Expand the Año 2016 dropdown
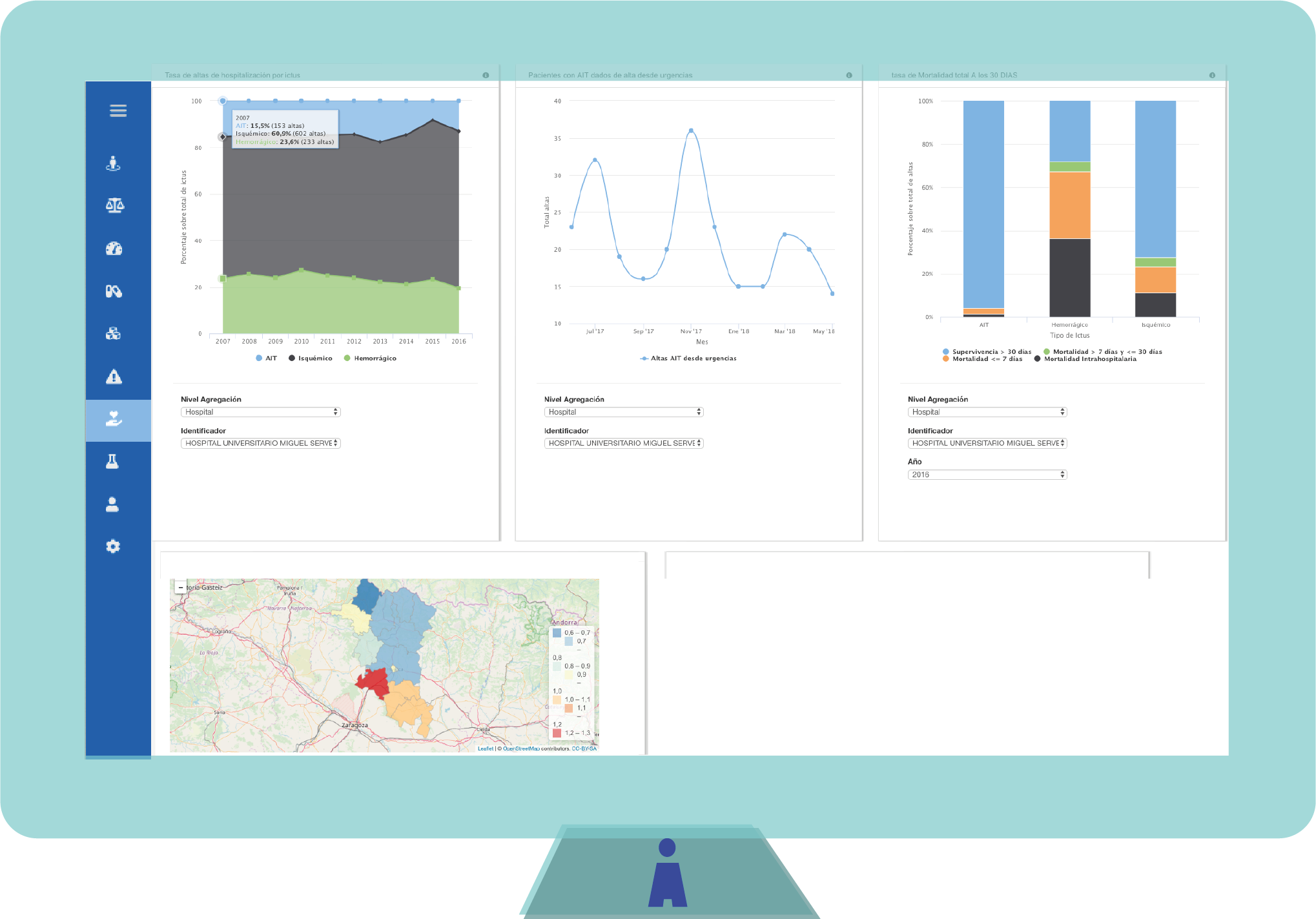The image size is (1316, 919). point(987,475)
